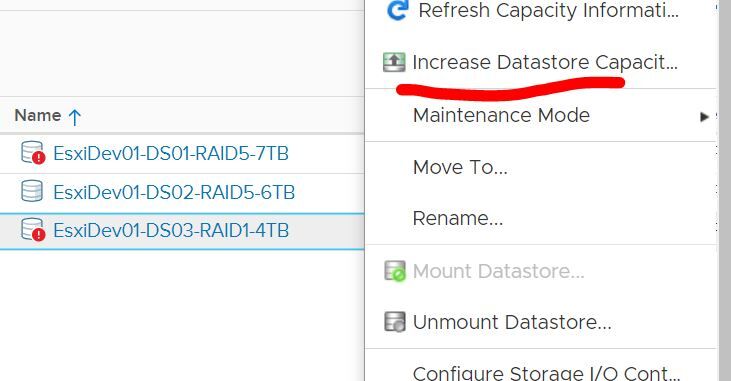Viewport: 731px width, 381px height.
Task: Toggle the sort arrow next to Name
Action: tap(75, 117)
